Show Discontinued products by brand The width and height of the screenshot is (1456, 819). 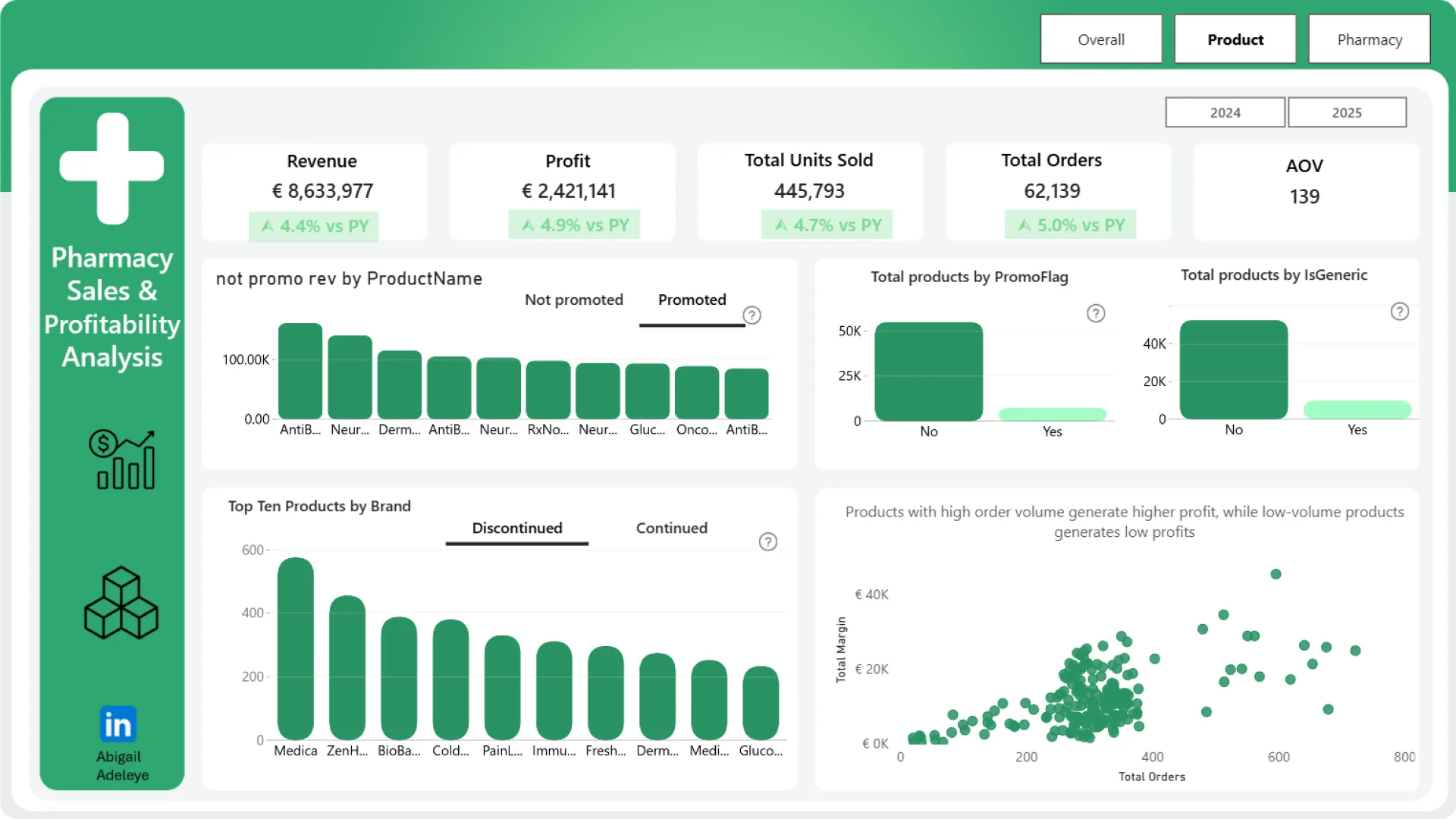coord(517,528)
